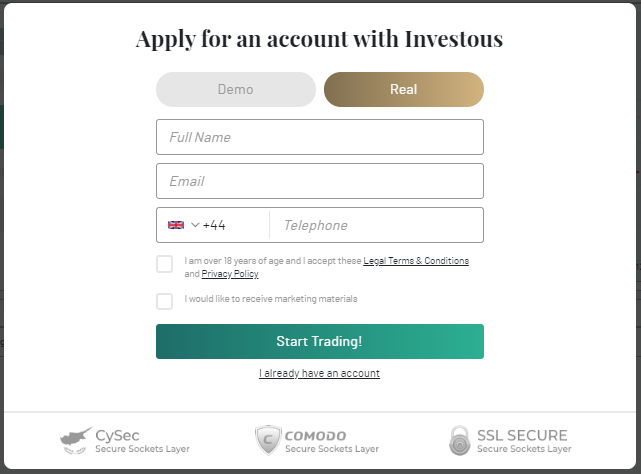This screenshot has height=474, width=641.
Task: Open the I already have an account link
Action: point(319,374)
